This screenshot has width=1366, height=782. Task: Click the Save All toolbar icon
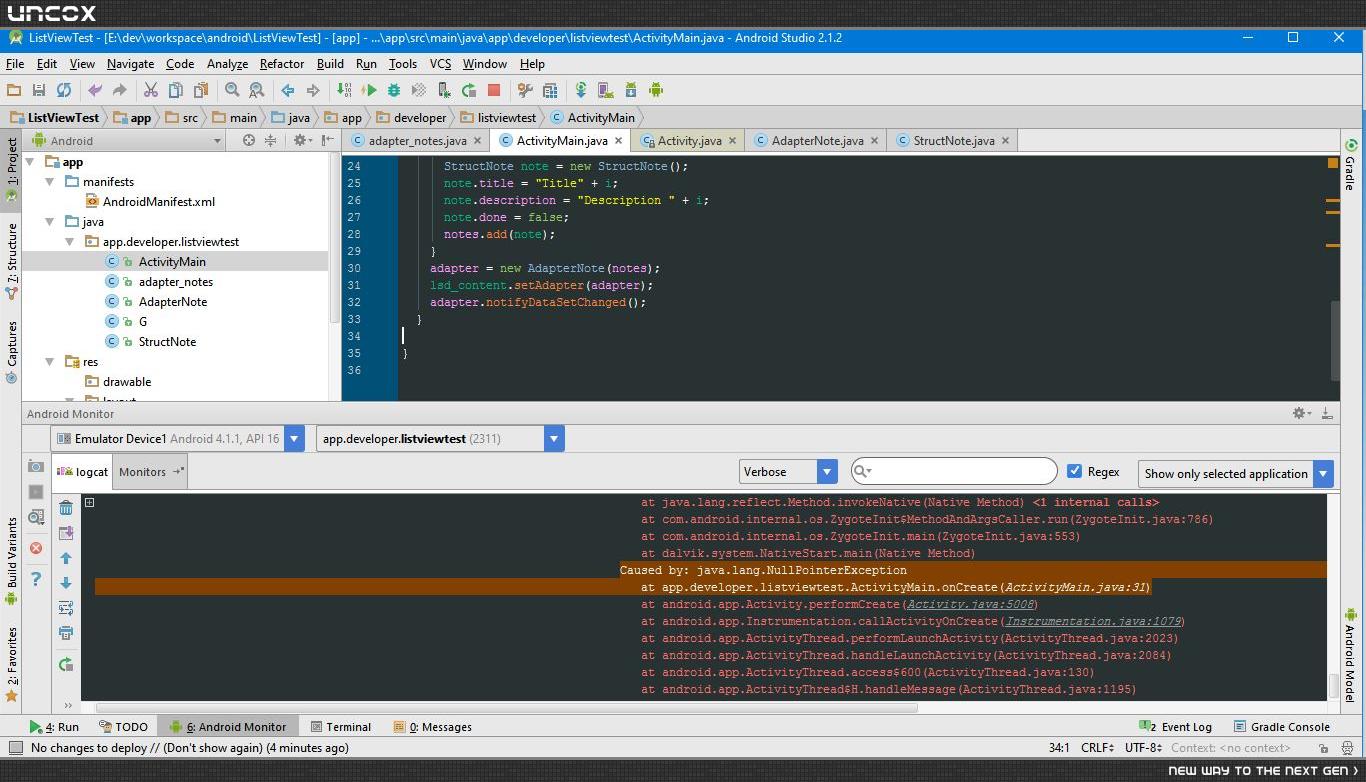tap(39, 90)
